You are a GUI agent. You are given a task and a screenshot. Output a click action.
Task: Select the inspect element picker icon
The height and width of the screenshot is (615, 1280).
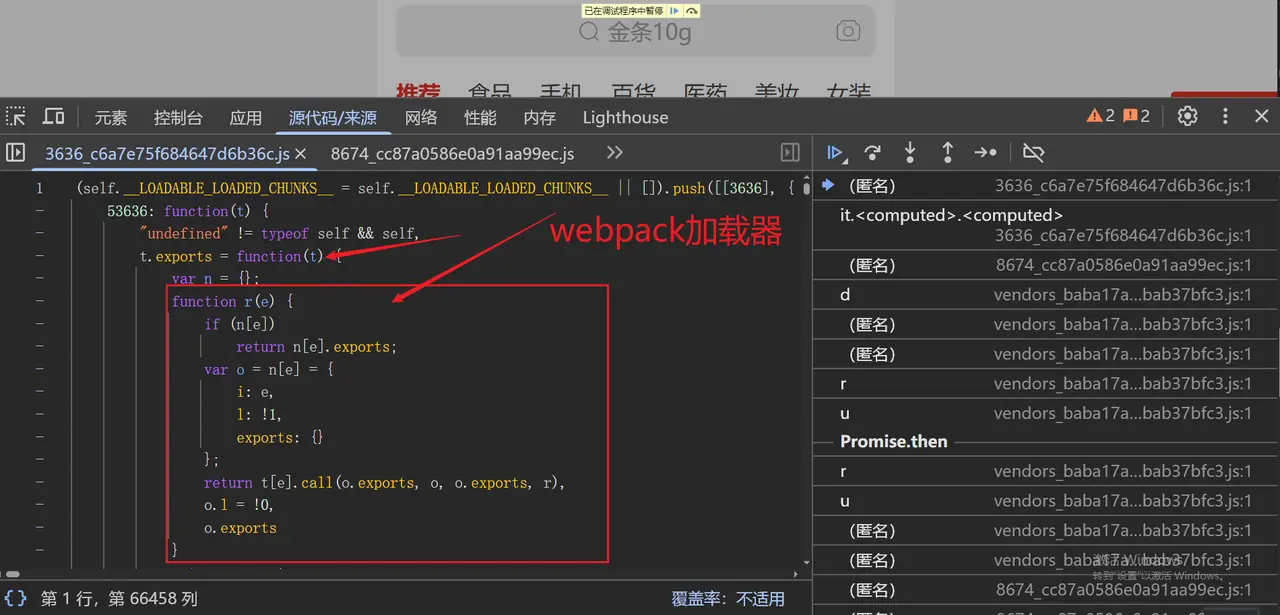(x=17, y=117)
